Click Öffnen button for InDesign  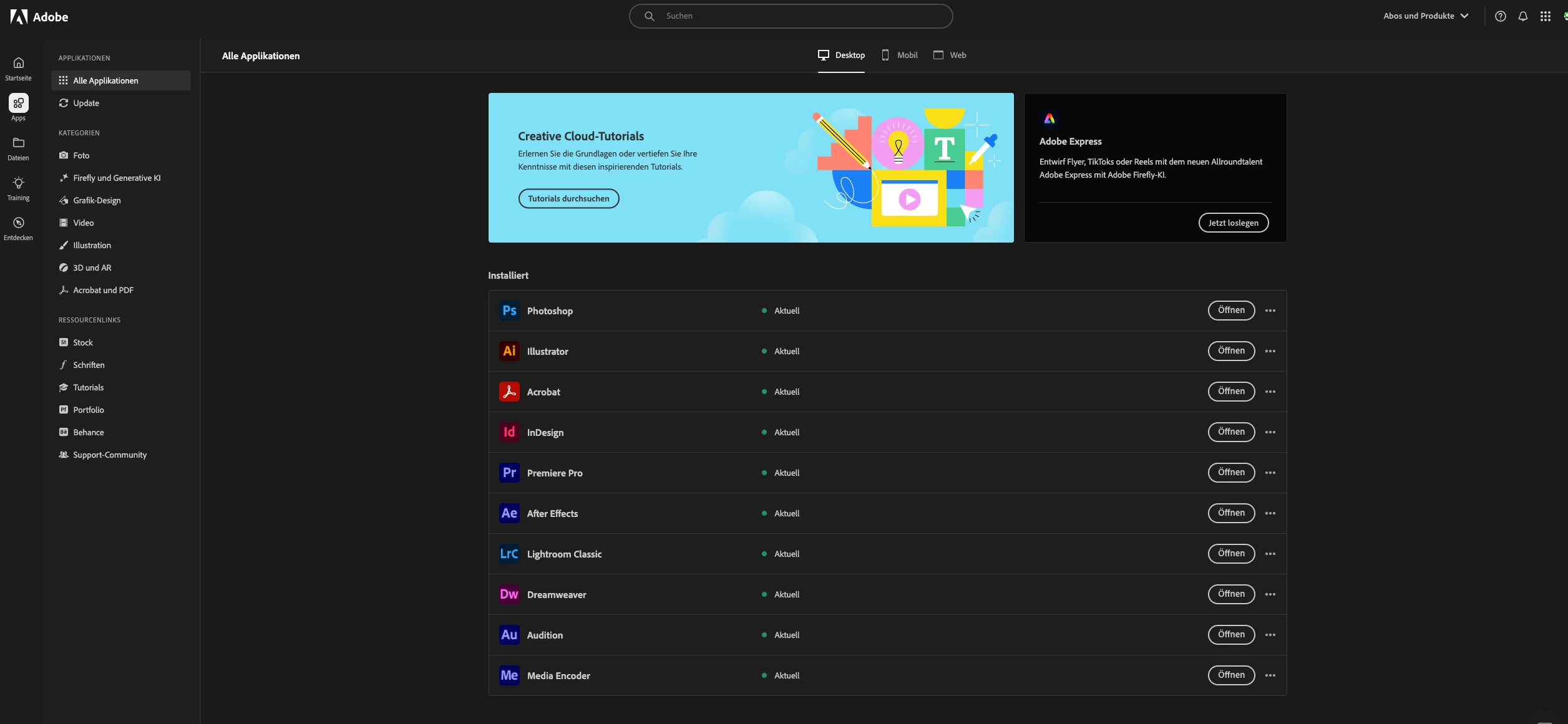tap(1231, 432)
